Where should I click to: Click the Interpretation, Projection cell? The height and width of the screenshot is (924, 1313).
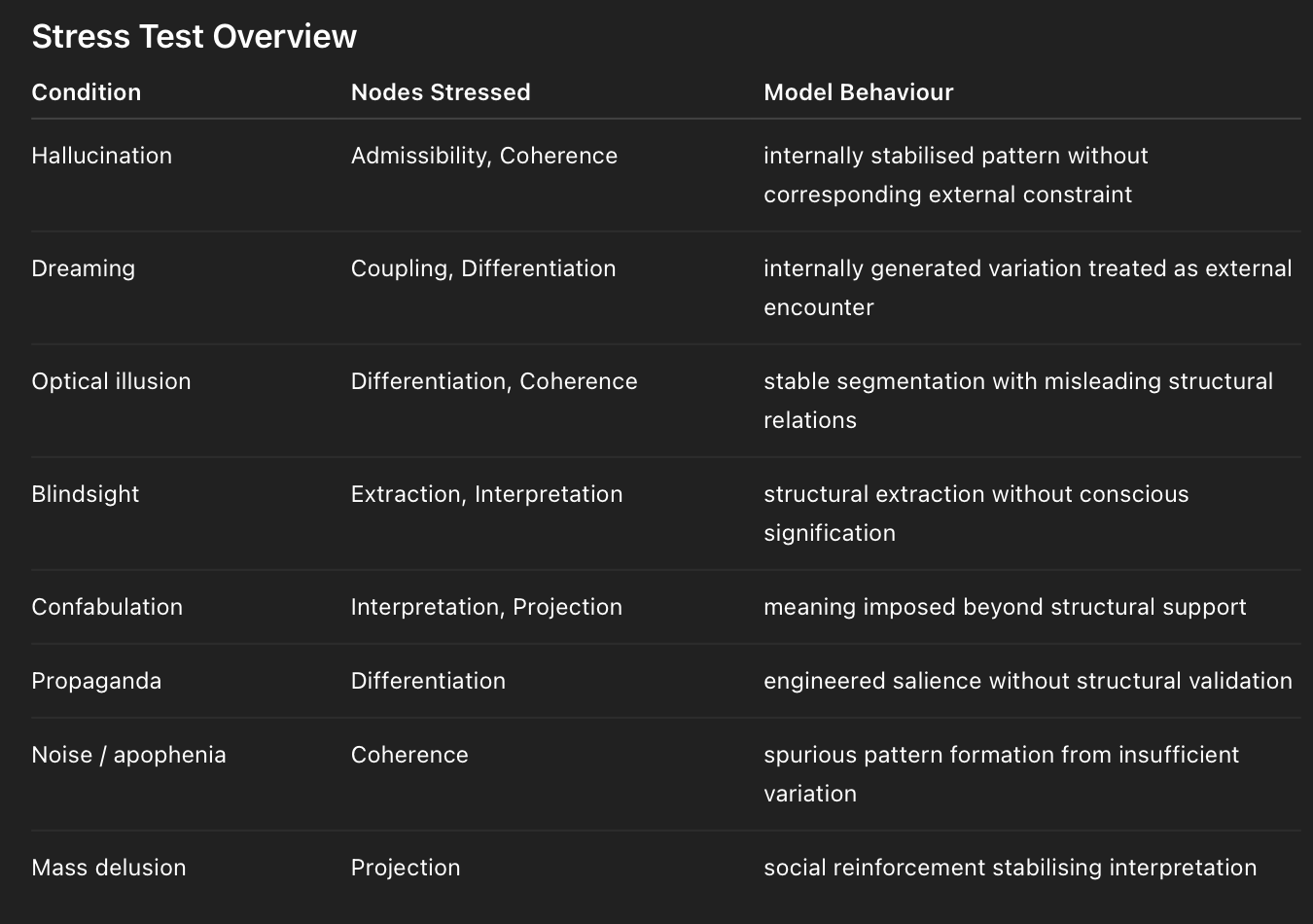[x=486, y=607]
